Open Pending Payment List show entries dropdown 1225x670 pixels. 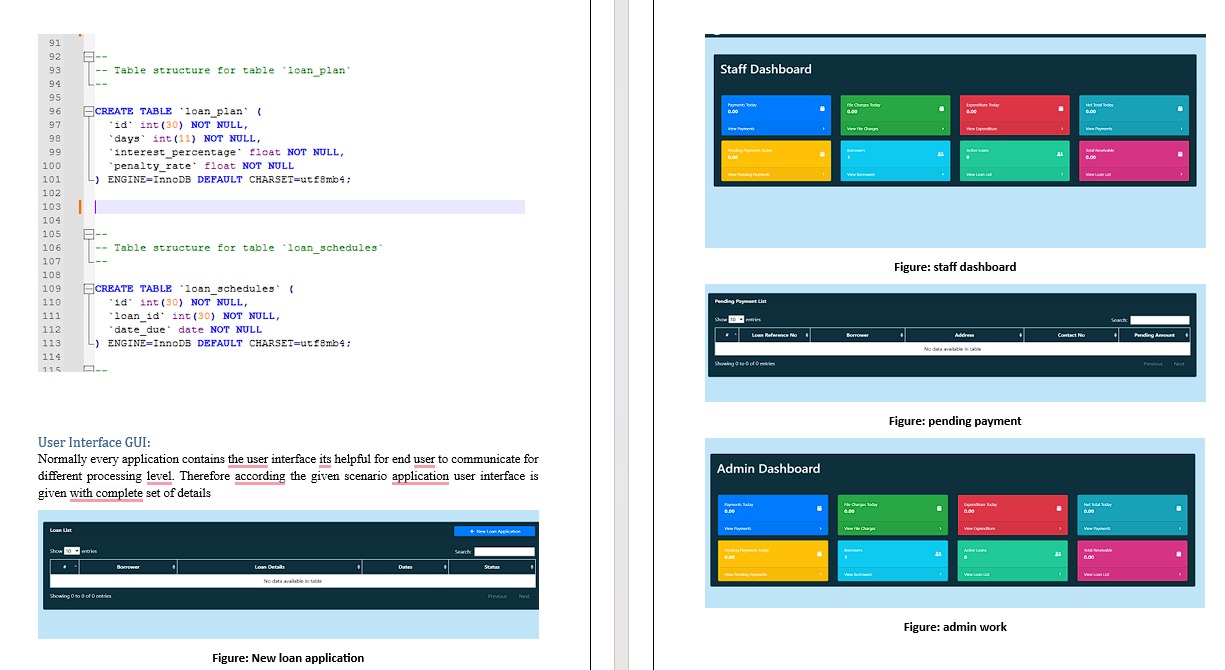pos(736,319)
